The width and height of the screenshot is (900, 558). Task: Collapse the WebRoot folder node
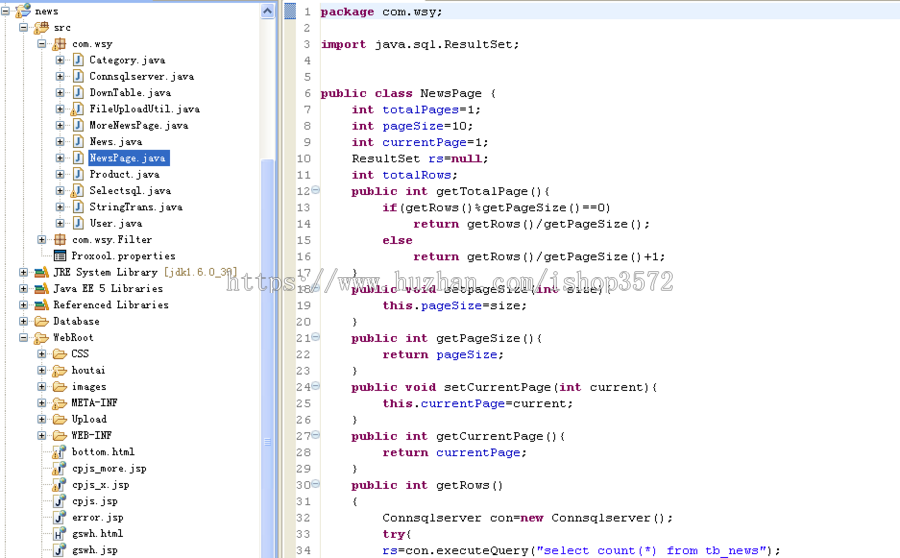pos(24,338)
